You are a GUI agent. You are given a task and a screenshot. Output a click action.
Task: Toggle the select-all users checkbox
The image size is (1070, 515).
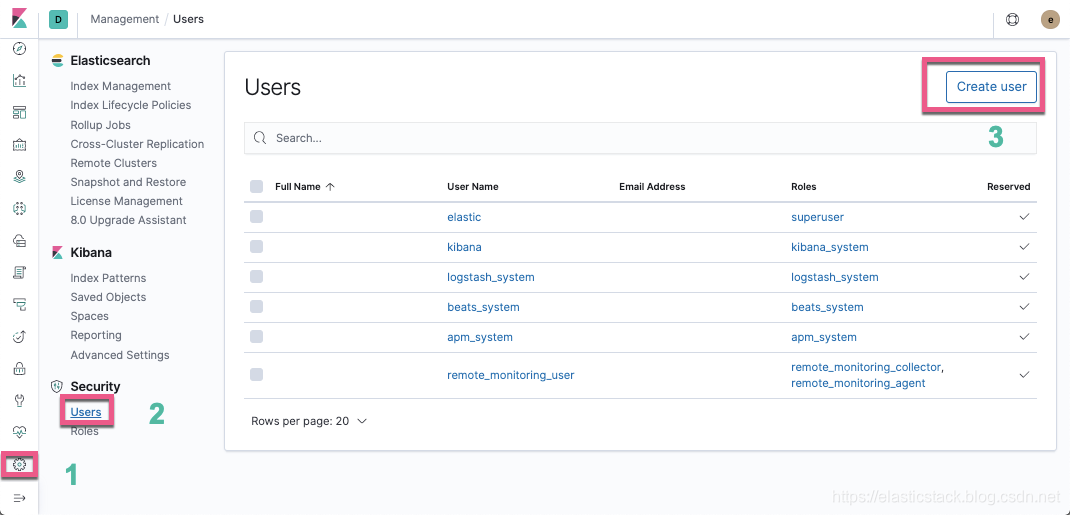click(x=257, y=186)
